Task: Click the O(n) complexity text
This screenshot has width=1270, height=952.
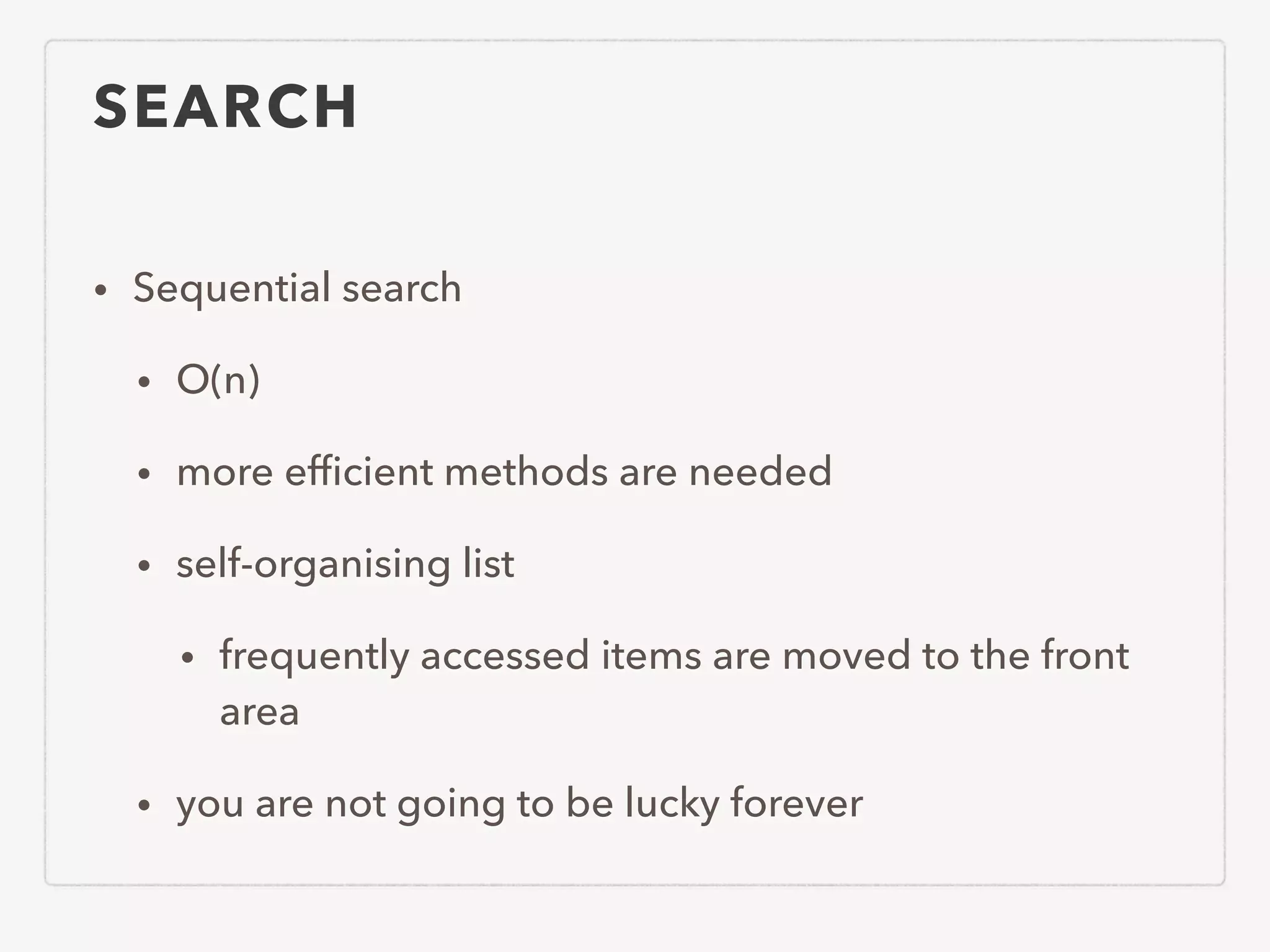Action: pos(218,379)
